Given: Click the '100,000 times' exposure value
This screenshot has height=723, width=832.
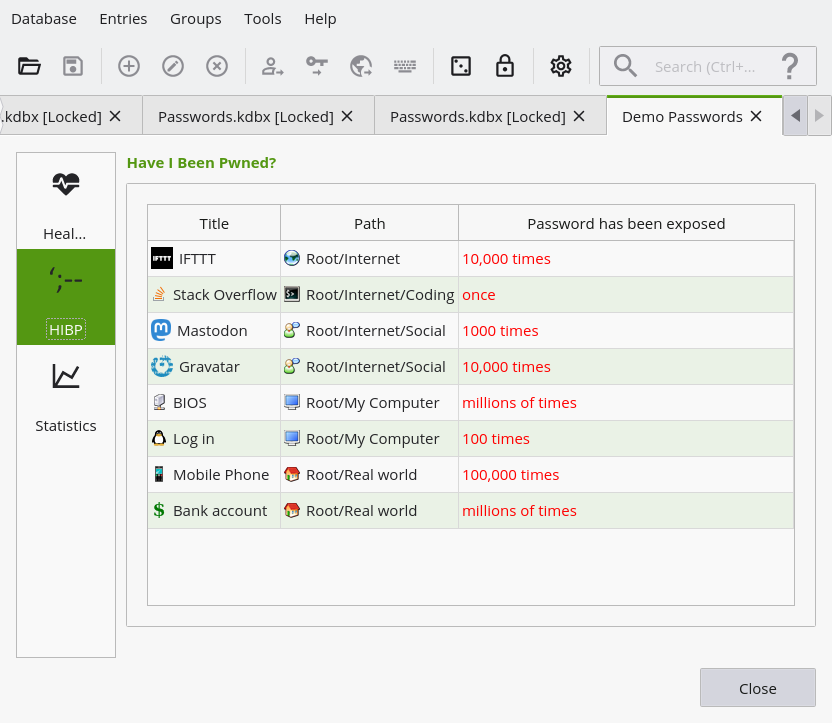Looking at the screenshot, I should click(x=510, y=475).
